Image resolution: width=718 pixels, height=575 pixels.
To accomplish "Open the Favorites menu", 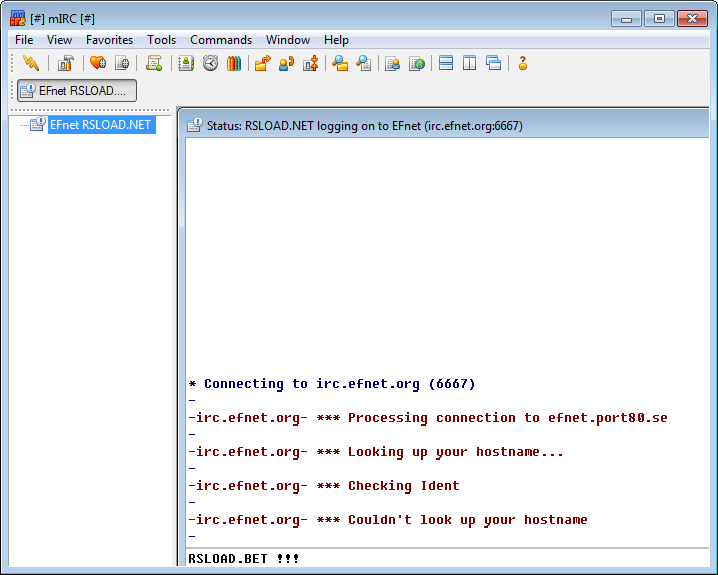I will coord(109,40).
